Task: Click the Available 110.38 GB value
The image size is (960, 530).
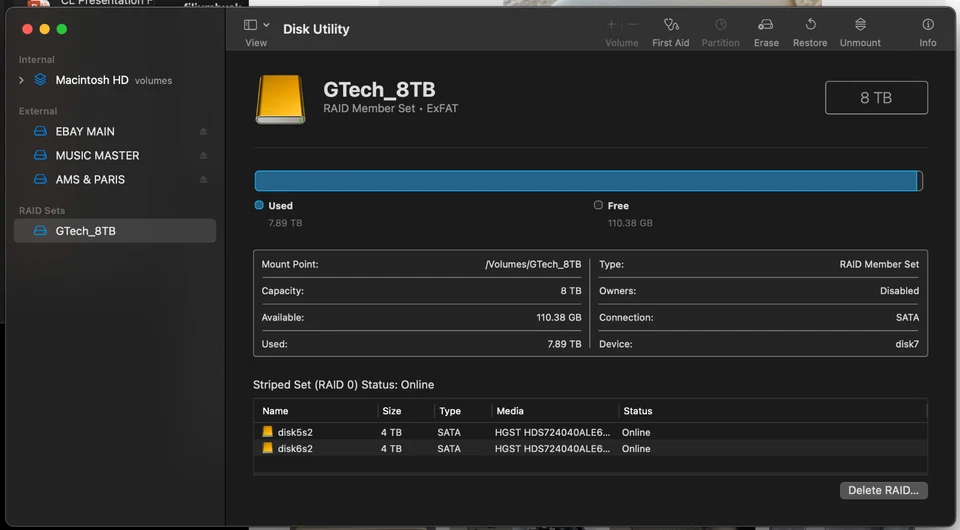Action: [x=559, y=318]
